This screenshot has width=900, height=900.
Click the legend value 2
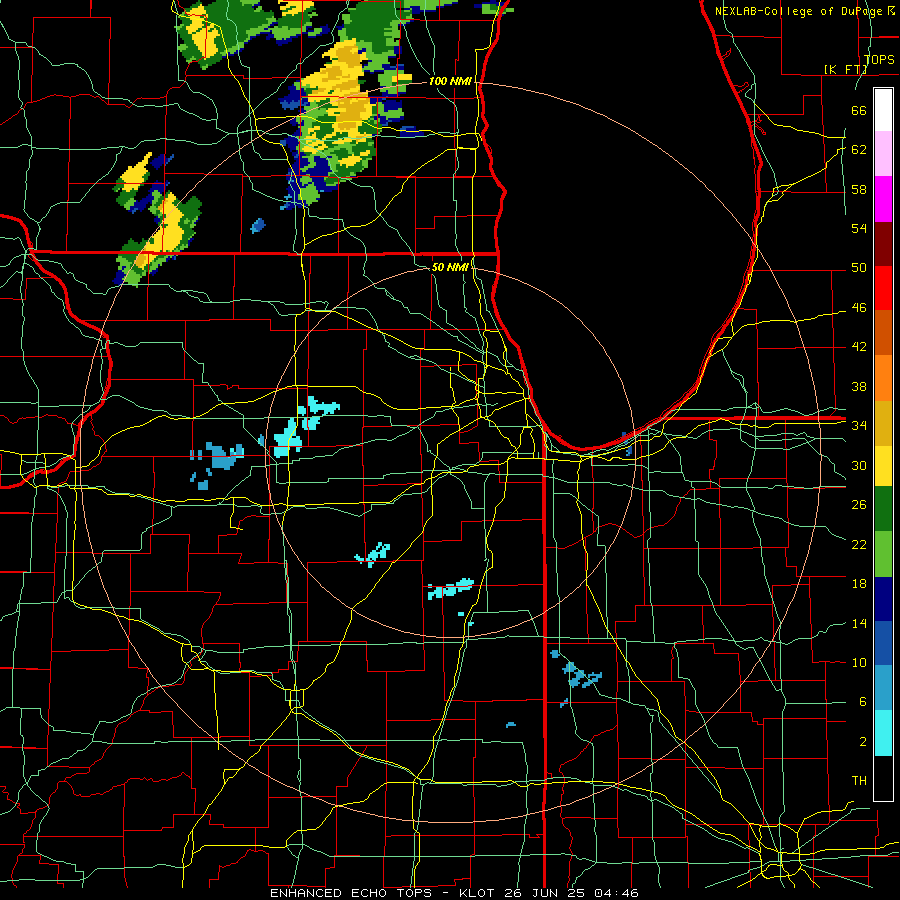tap(862, 741)
